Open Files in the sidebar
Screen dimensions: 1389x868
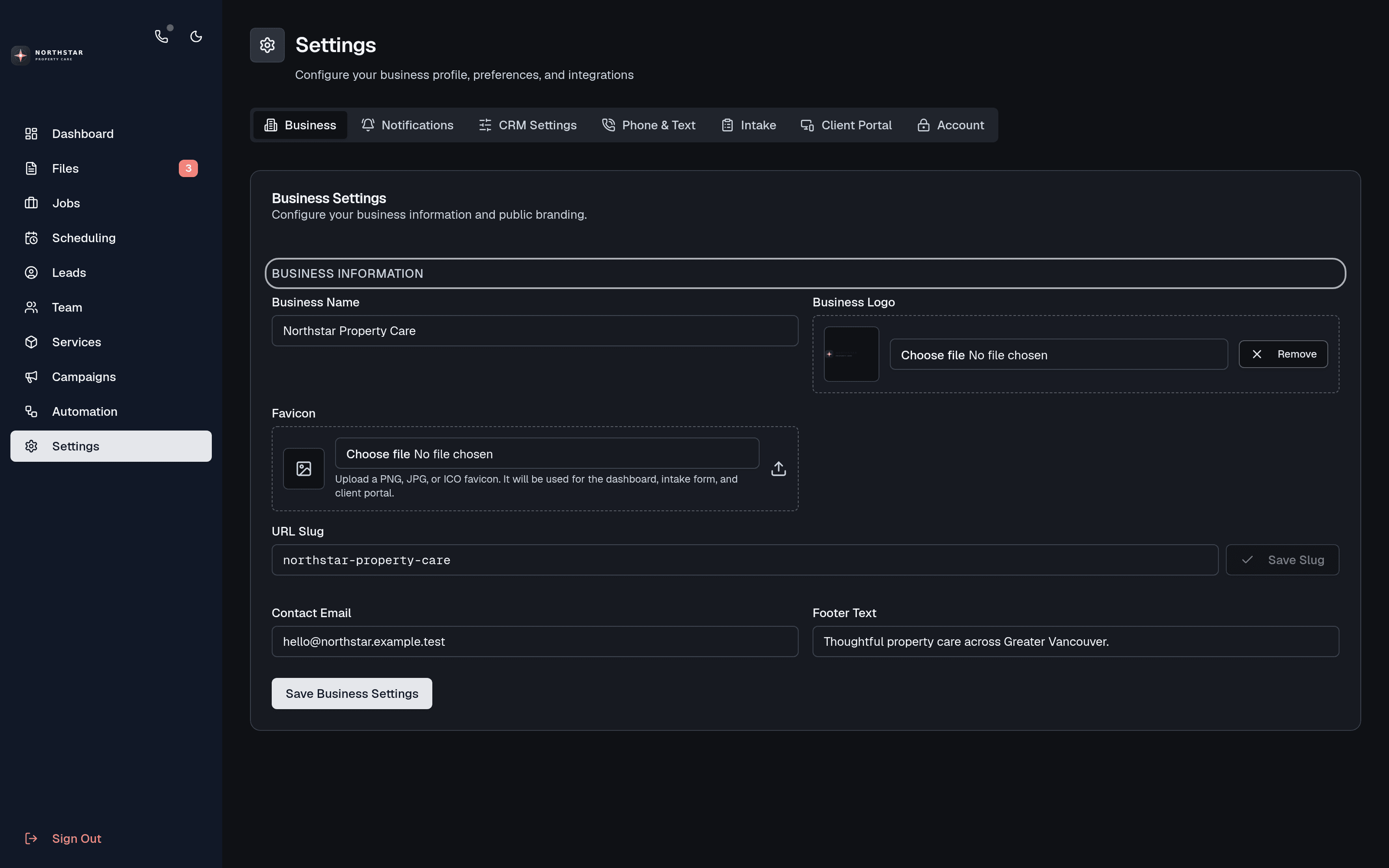tap(111, 168)
